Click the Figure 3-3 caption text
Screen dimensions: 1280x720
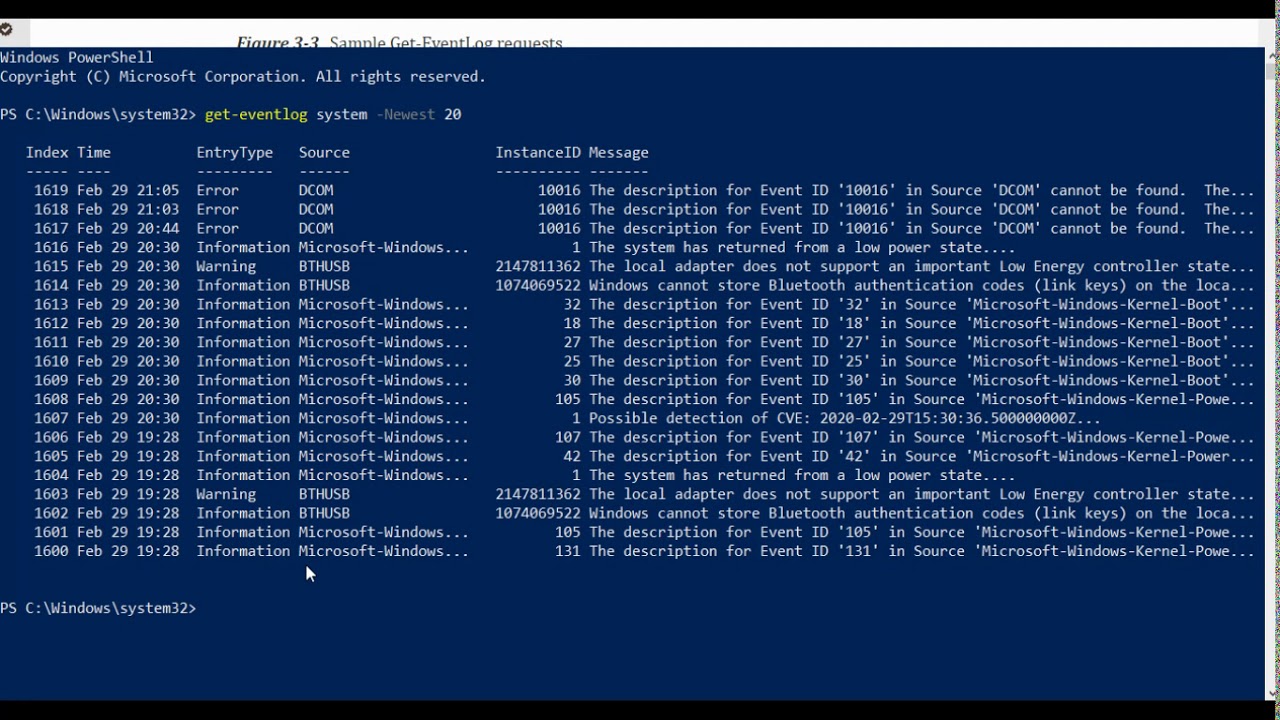point(399,42)
